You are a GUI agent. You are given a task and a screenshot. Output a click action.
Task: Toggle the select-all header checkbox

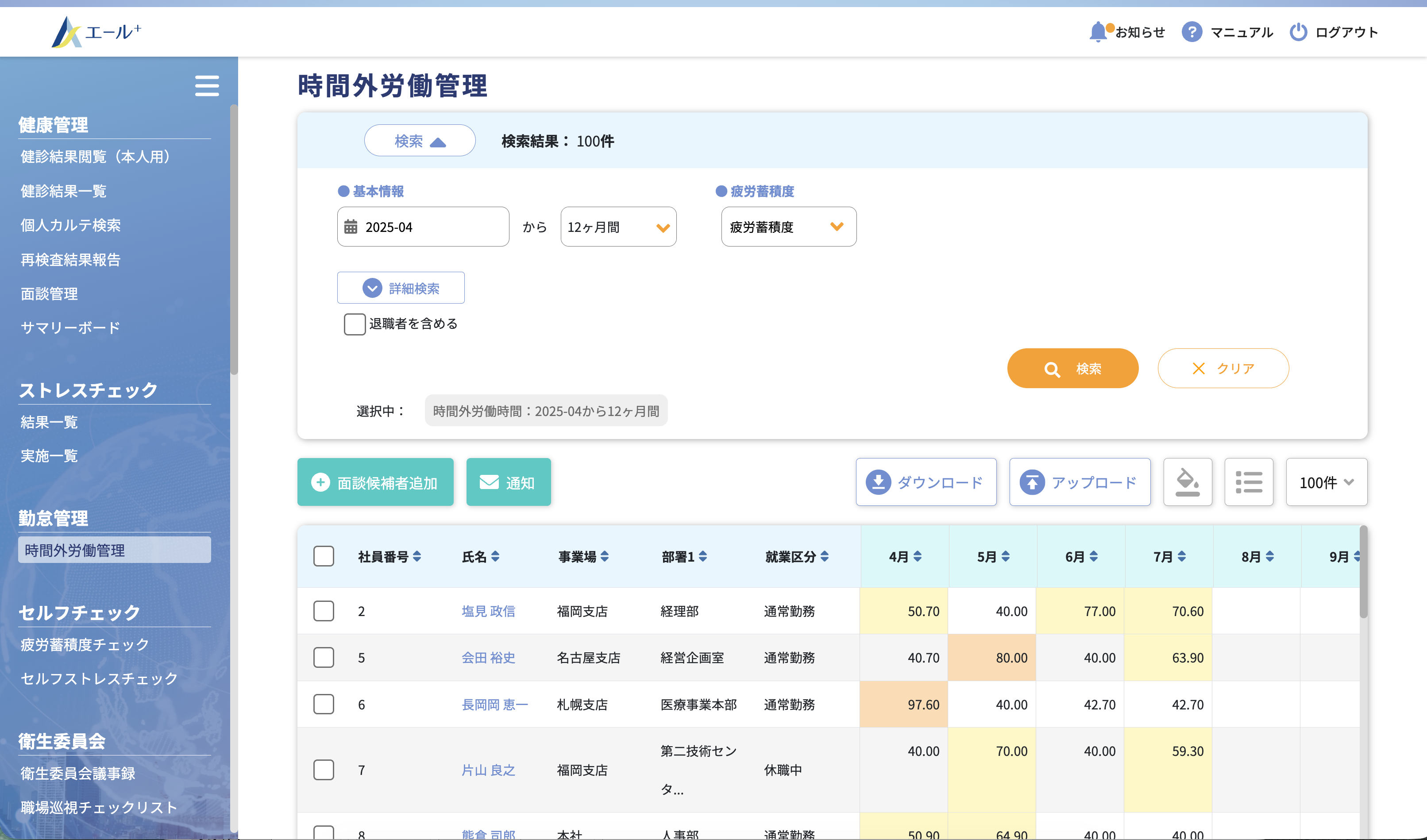pyautogui.click(x=324, y=556)
